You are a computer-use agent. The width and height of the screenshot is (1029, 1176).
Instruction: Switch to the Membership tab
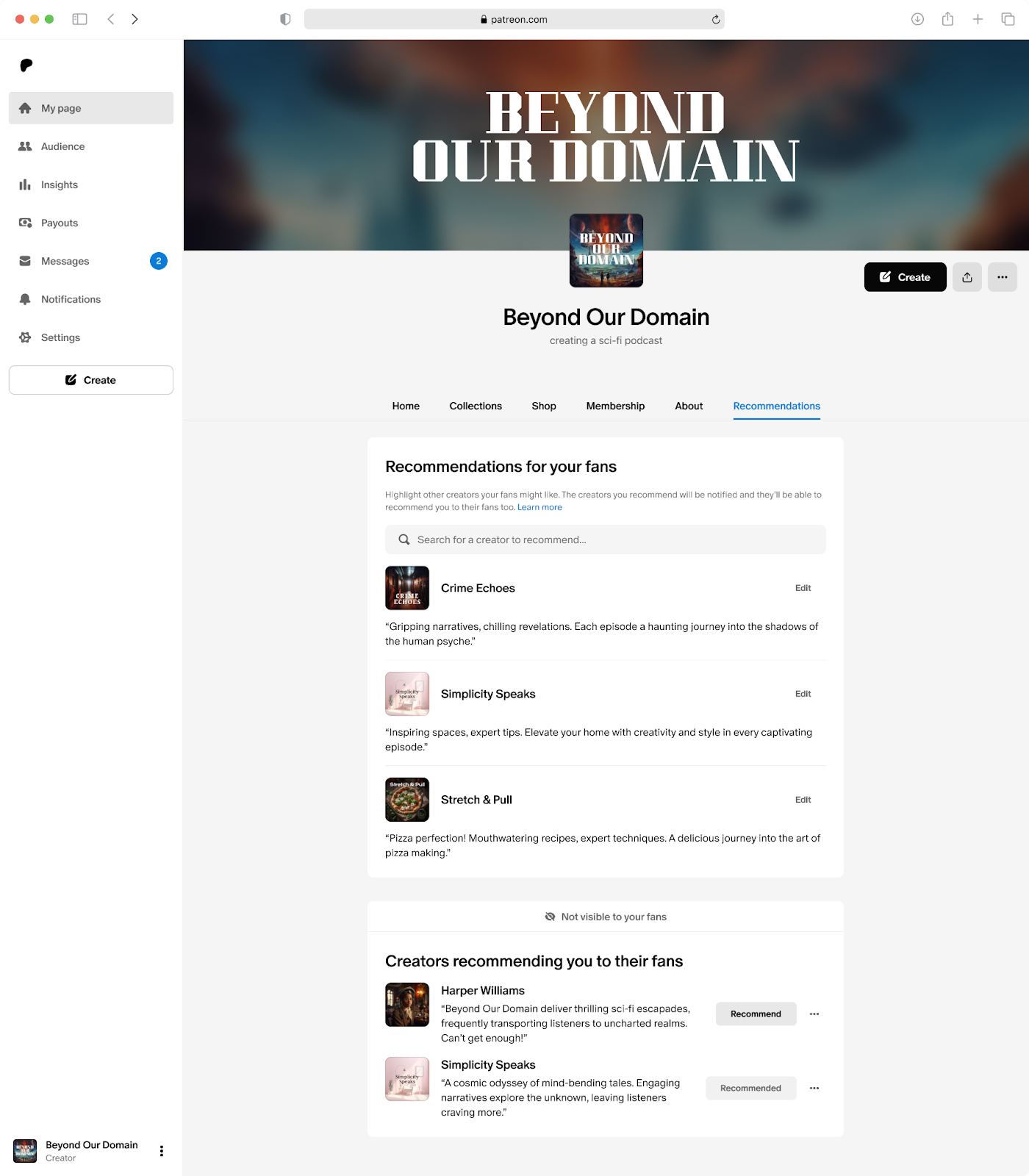pos(615,406)
